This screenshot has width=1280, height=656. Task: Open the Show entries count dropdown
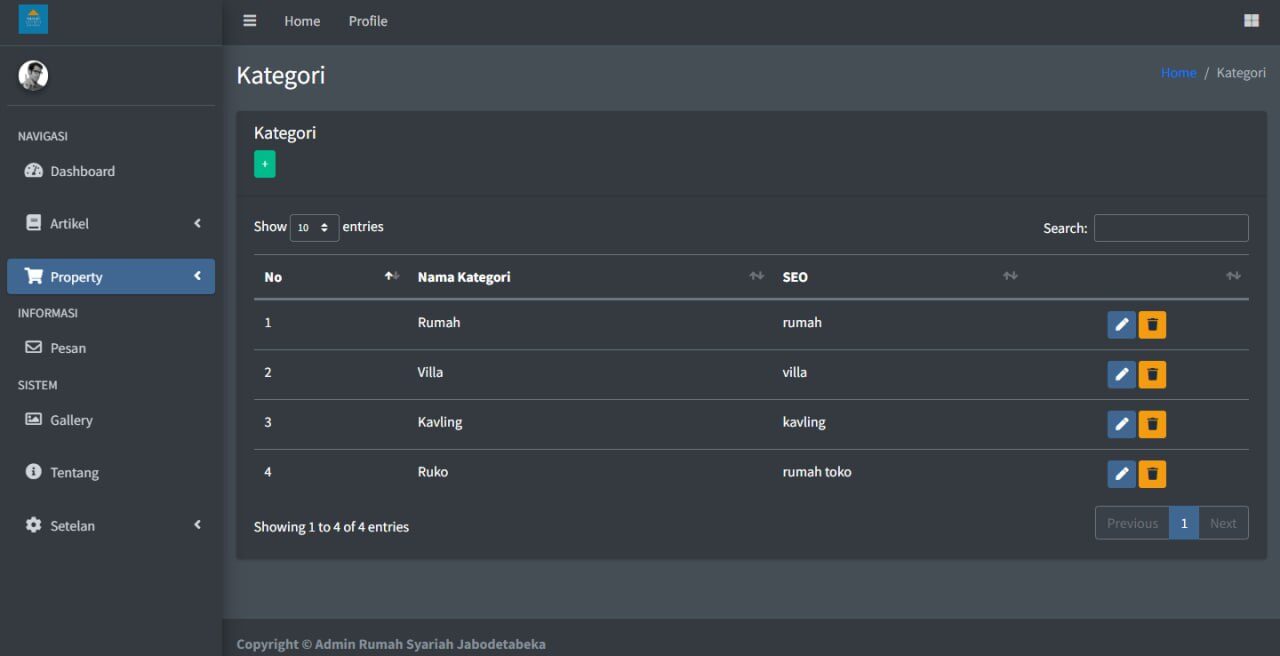click(x=314, y=227)
